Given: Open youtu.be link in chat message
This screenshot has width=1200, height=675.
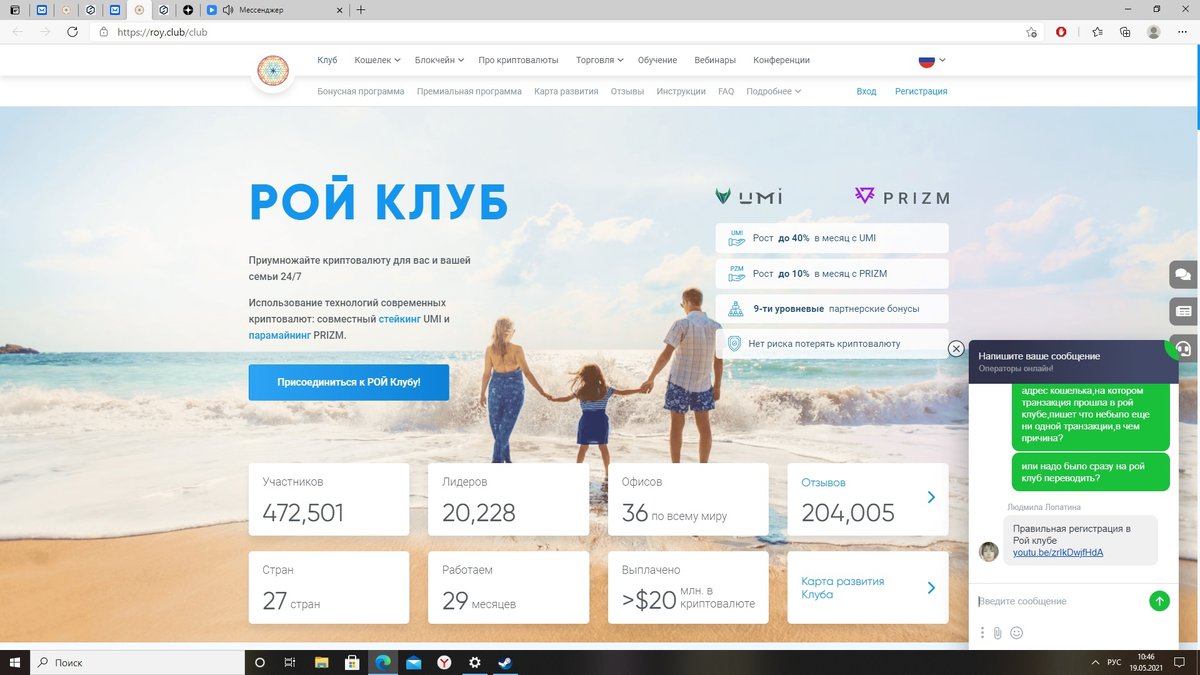Looking at the screenshot, I should click(x=1058, y=553).
